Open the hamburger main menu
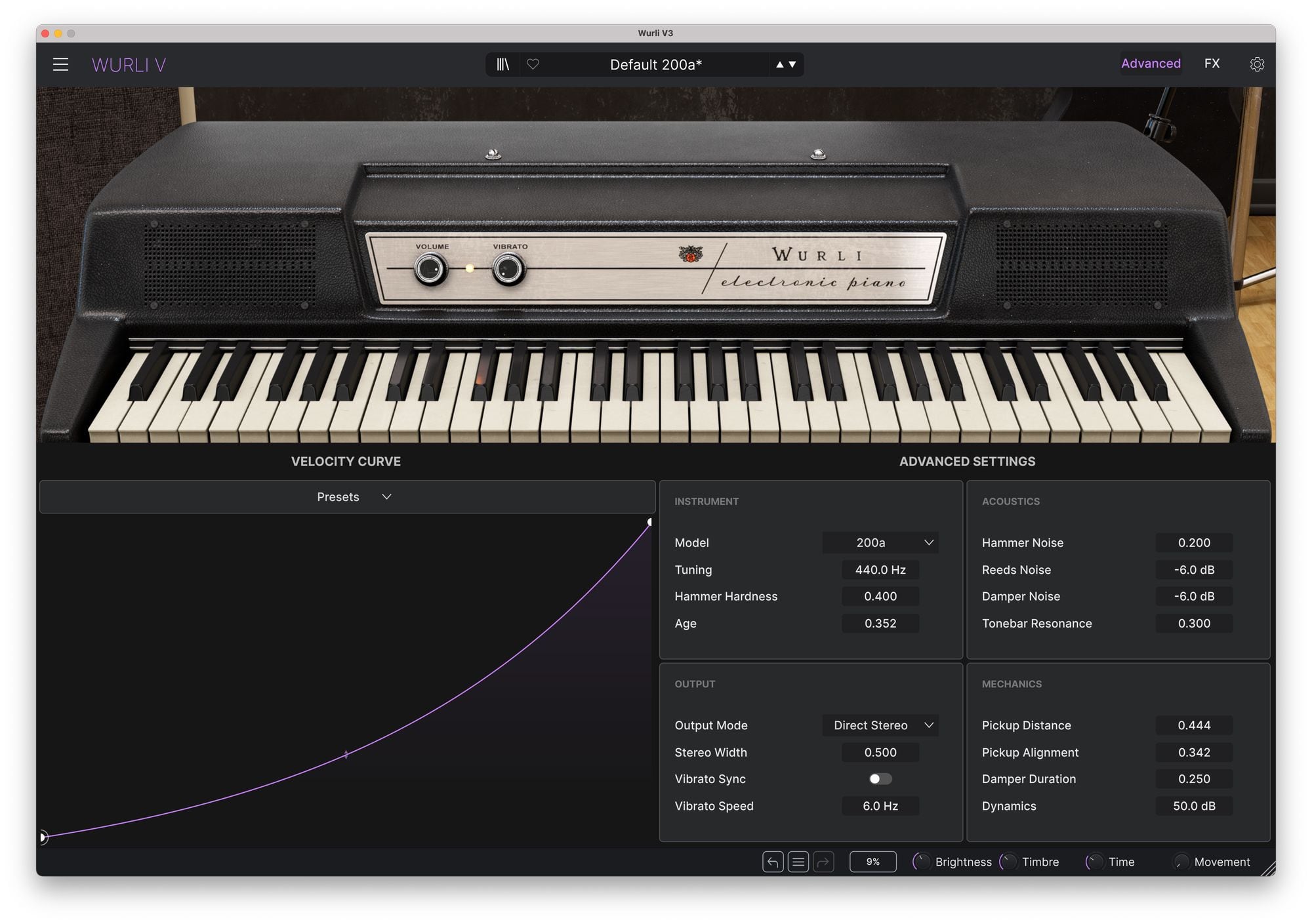Screen dimensions: 1312x924 [60, 64]
